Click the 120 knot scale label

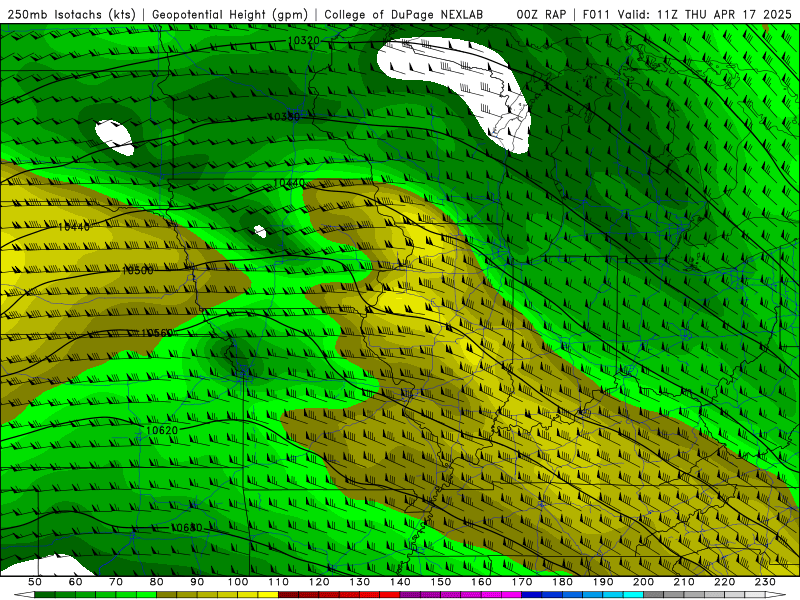point(319,582)
